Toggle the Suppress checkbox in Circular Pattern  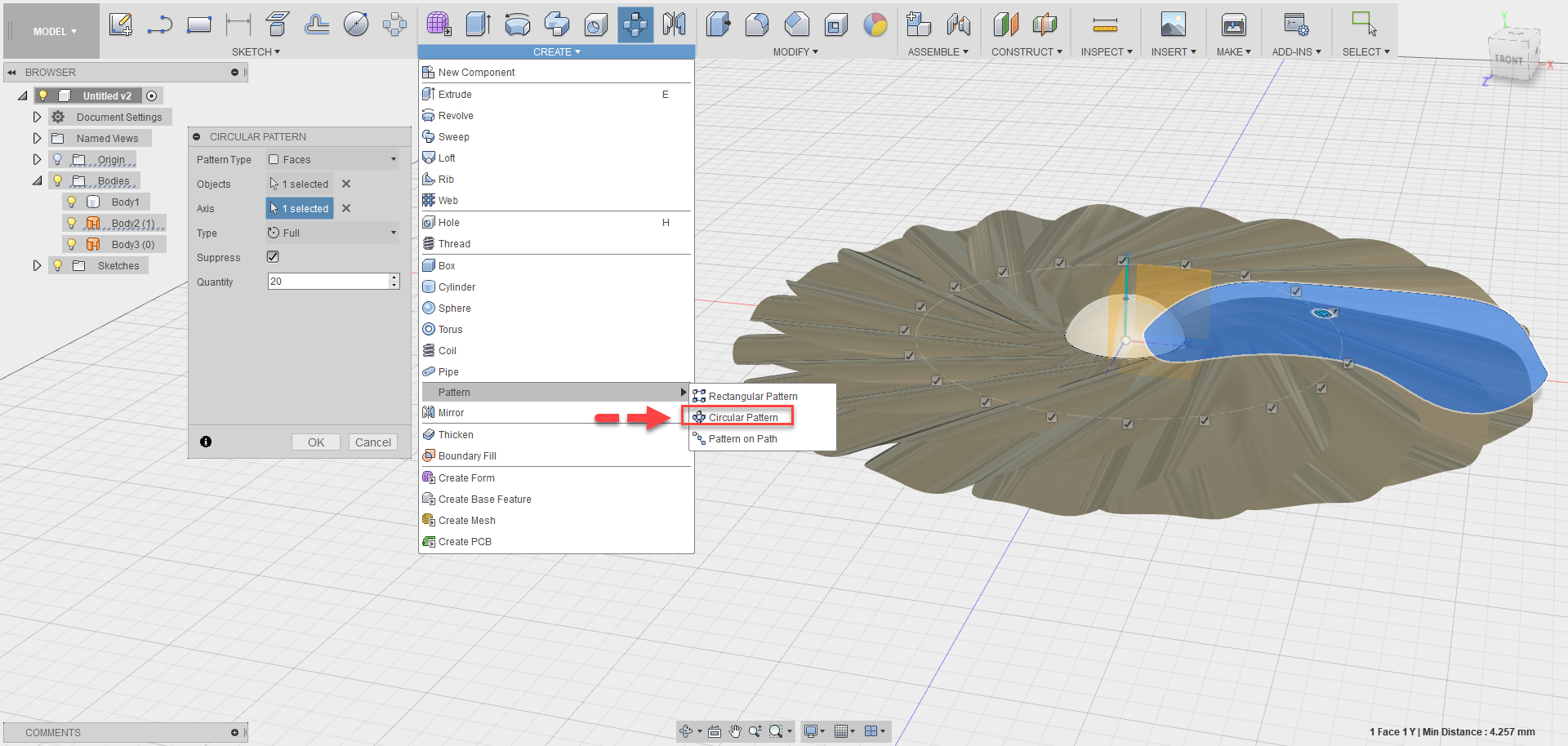point(273,256)
